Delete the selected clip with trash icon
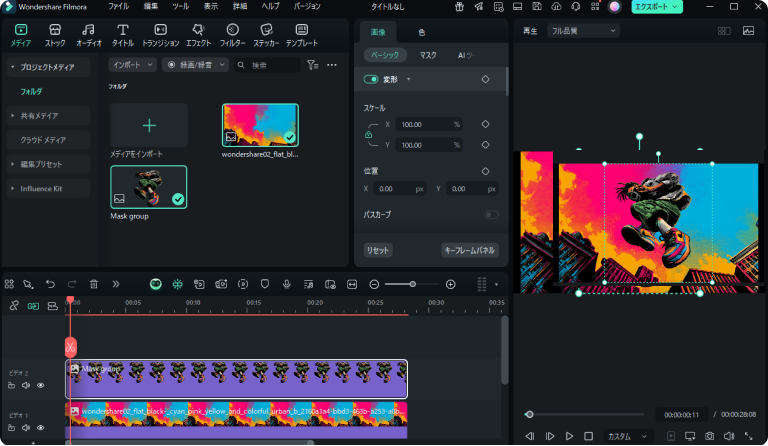Viewport: 768px width, 446px height. tap(94, 284)
